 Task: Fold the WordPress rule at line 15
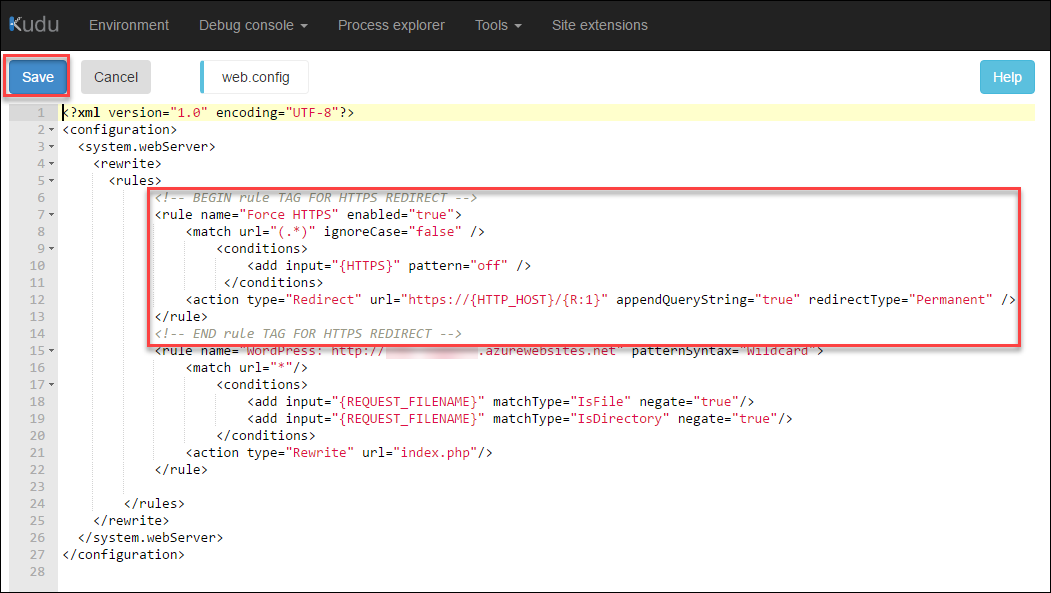(x=52, y=350)
